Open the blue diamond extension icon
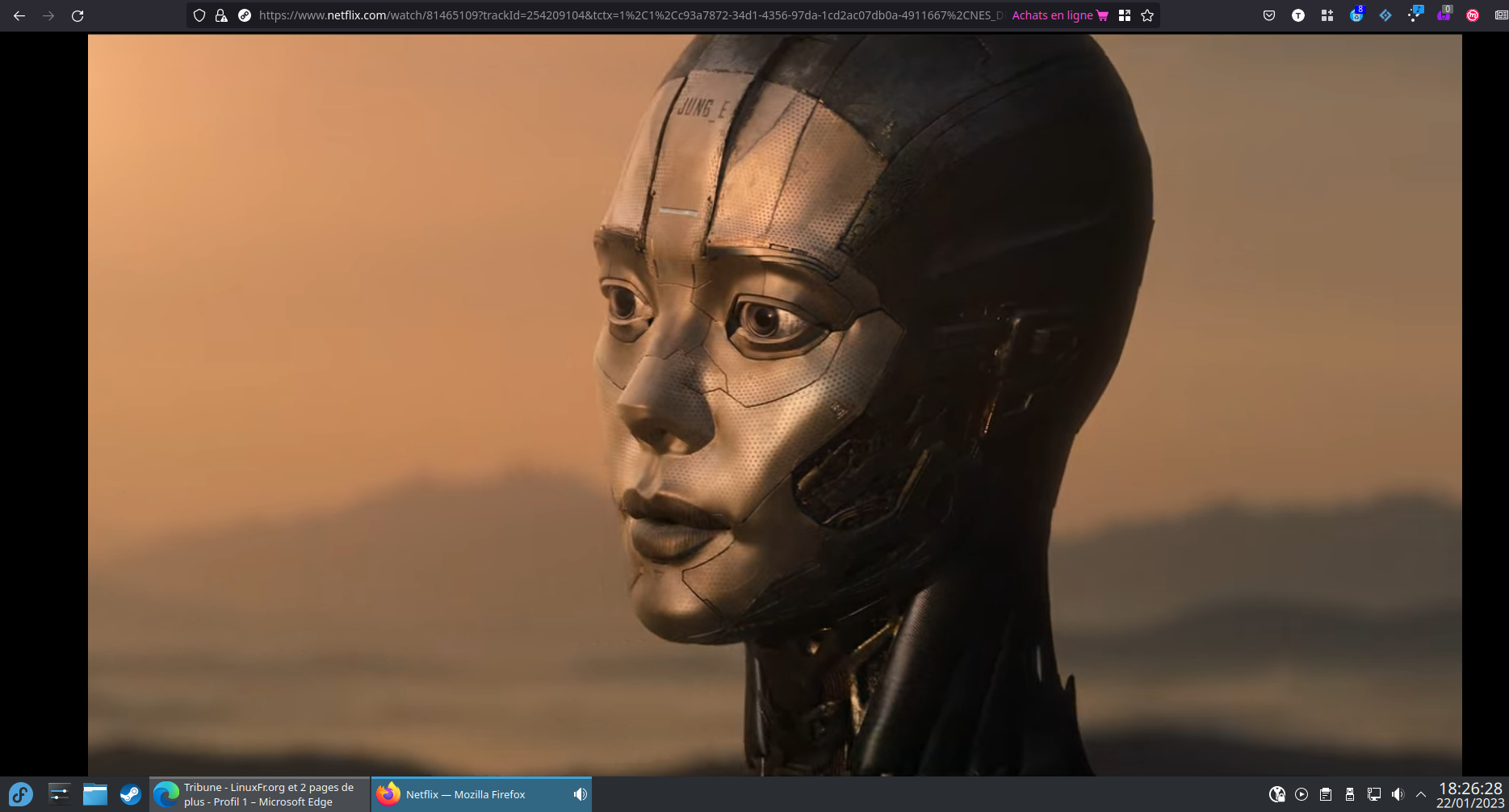The image size is (1509, 812). pyautogui.click(x=1385, y=15)
